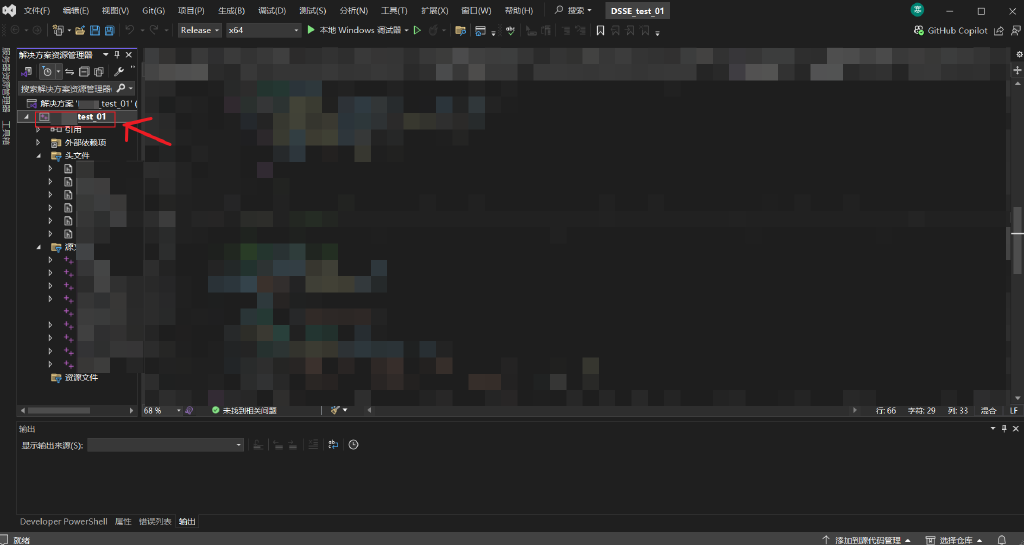Switch to the 错误列表 tab
The width and height of the screenshot is (1024, 545).
point(154,521)
